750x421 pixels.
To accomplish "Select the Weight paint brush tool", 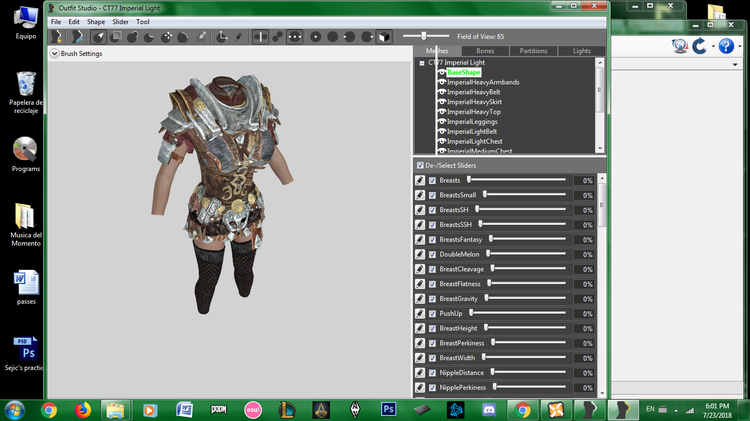I will point(201,37).
